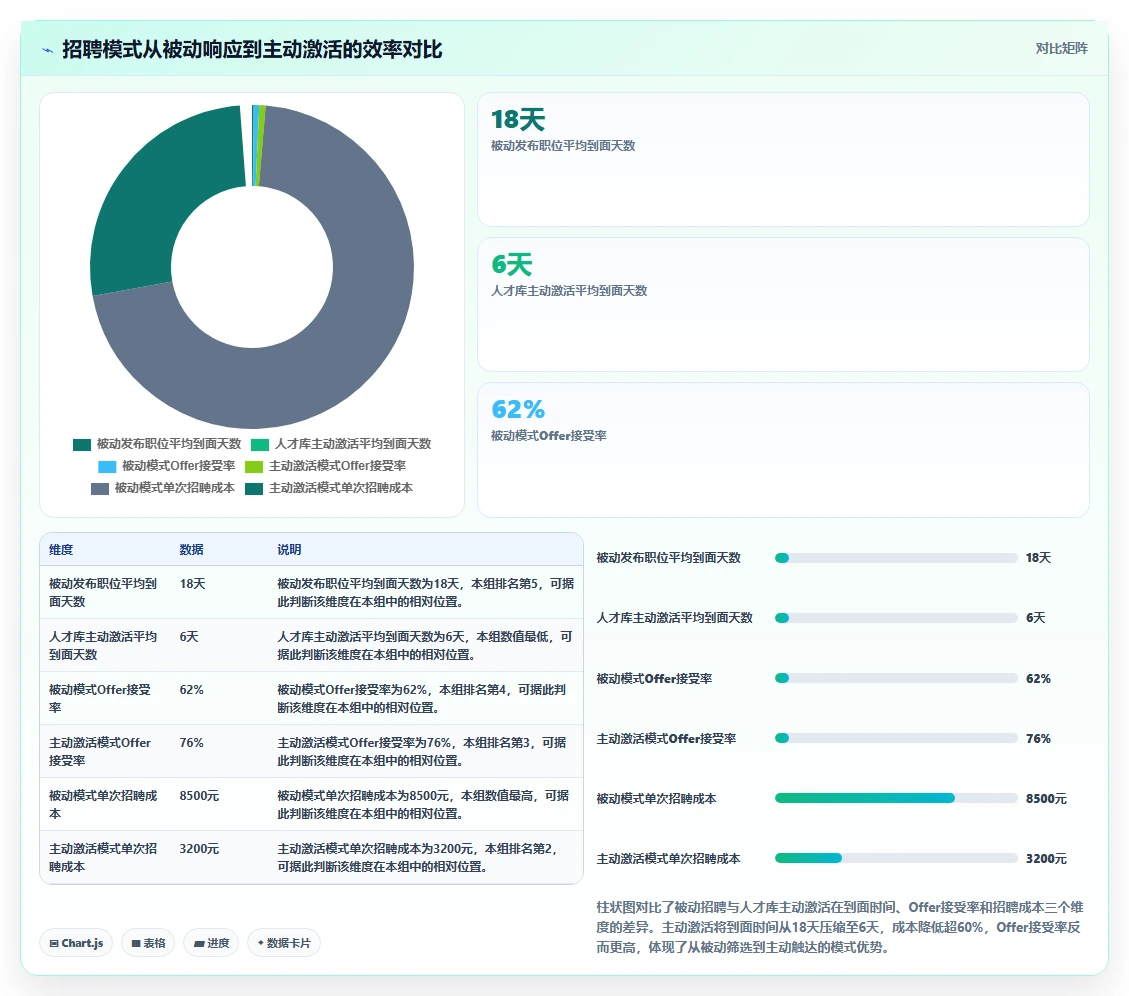Click table cell 6天
This screenshot has width=1129, height=996.
(189, 637)
